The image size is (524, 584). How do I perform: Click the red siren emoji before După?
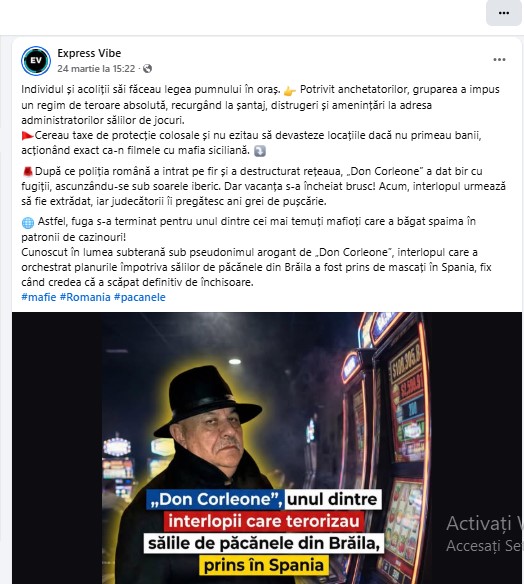click(28, 172)
